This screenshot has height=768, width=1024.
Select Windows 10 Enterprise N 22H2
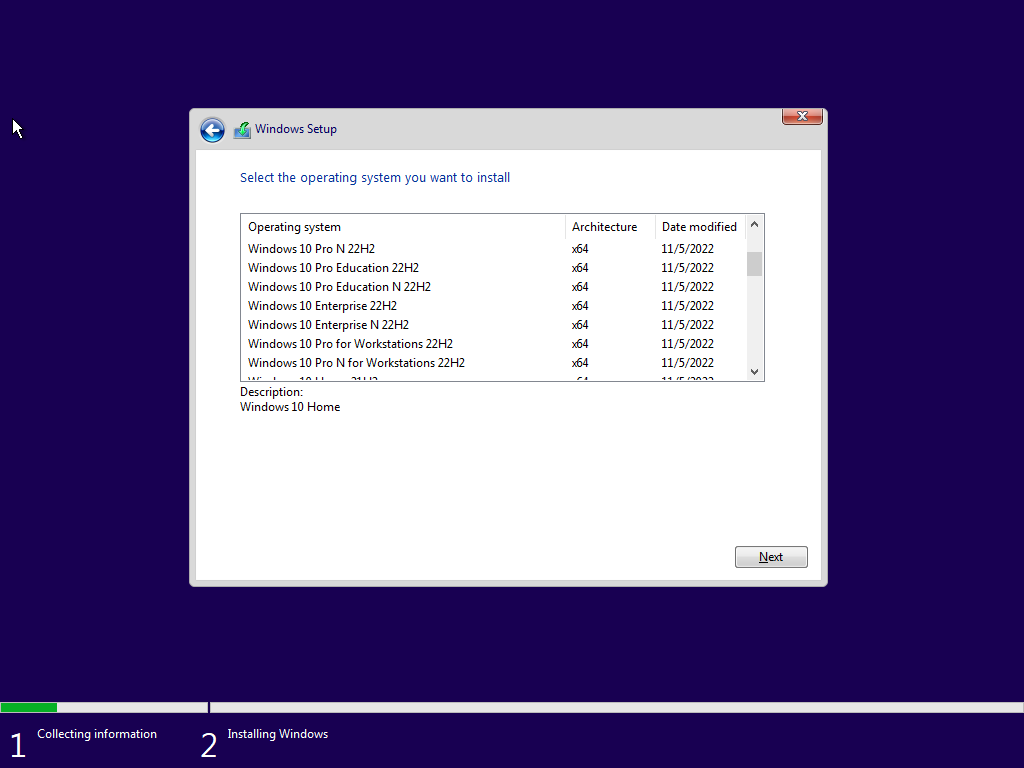click(x=493, y=325)
